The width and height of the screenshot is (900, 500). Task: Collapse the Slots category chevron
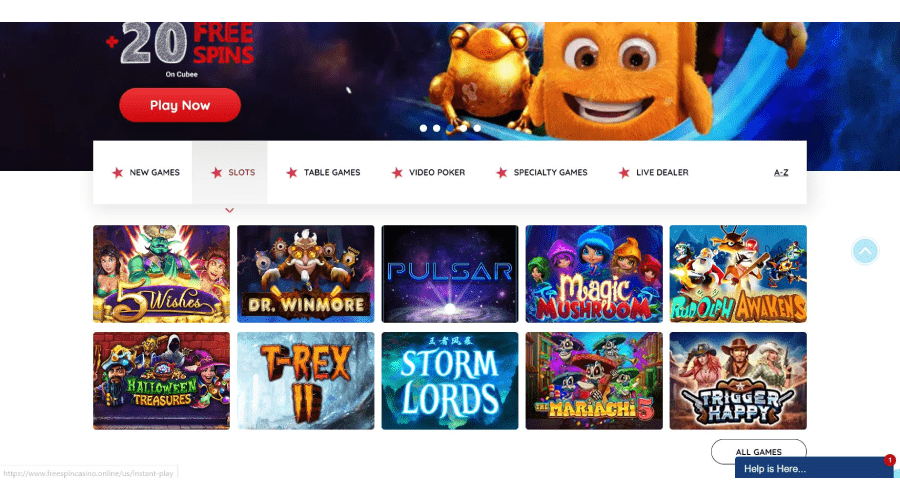coord(230,210)
